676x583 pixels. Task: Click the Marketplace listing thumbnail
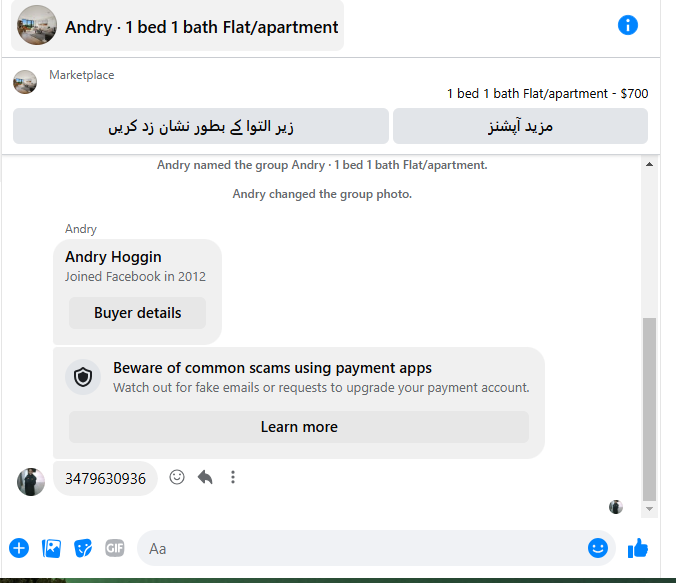(25, 82)
